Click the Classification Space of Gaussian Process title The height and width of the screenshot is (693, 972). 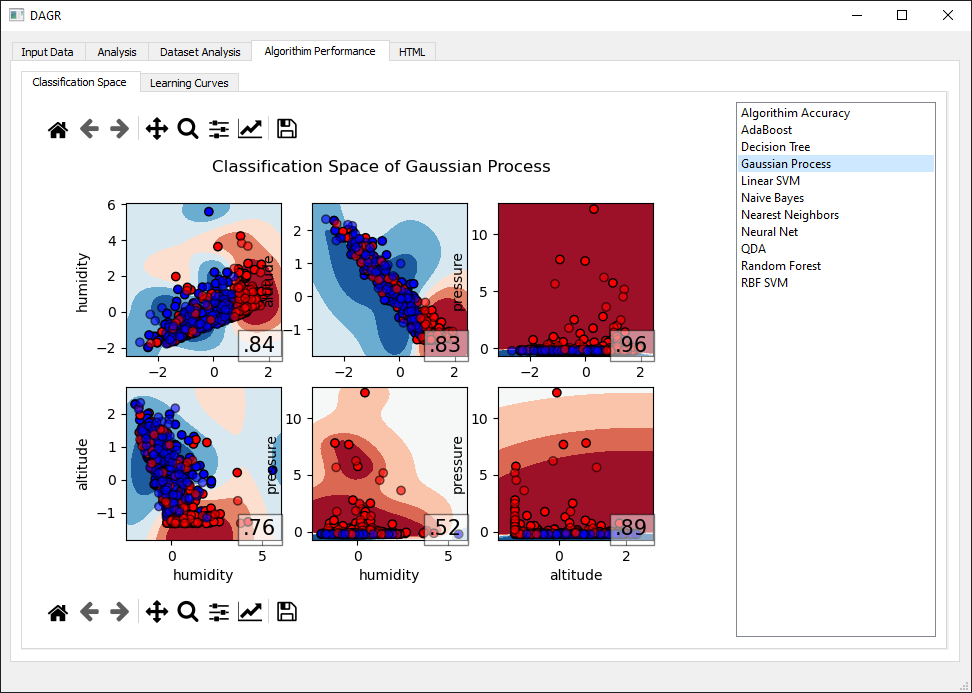pyautogui.click(x=381, y=167)
